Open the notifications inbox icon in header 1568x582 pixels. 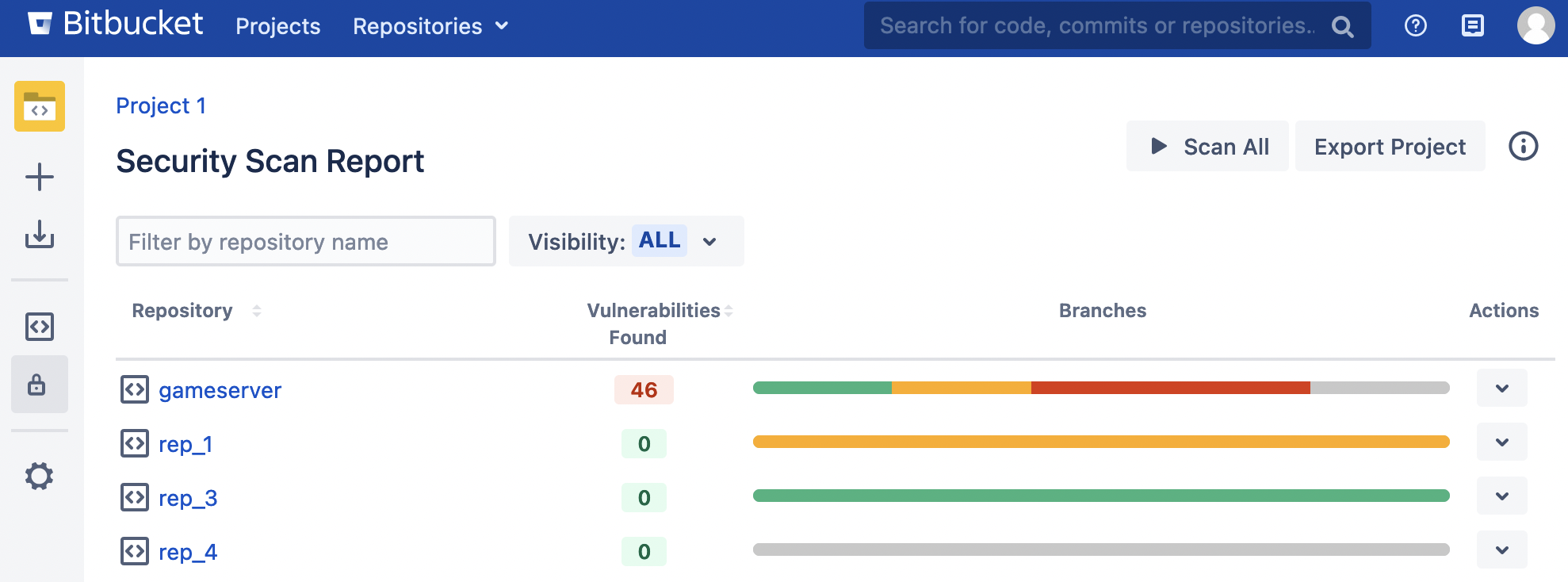[x=1472, y=26]
